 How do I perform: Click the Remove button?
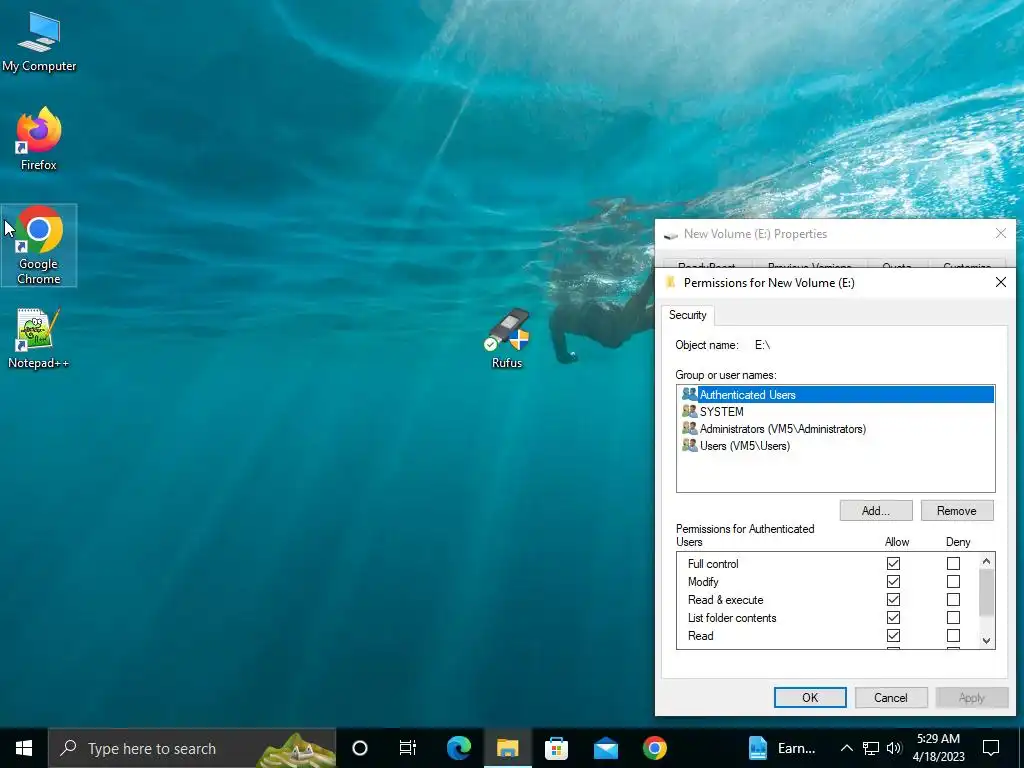click(x=957, y=511)
